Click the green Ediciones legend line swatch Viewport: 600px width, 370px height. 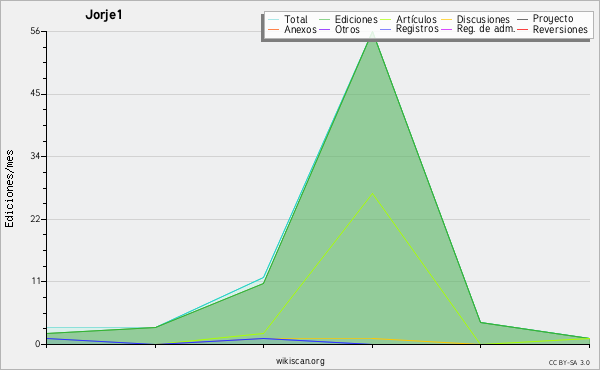324,19
